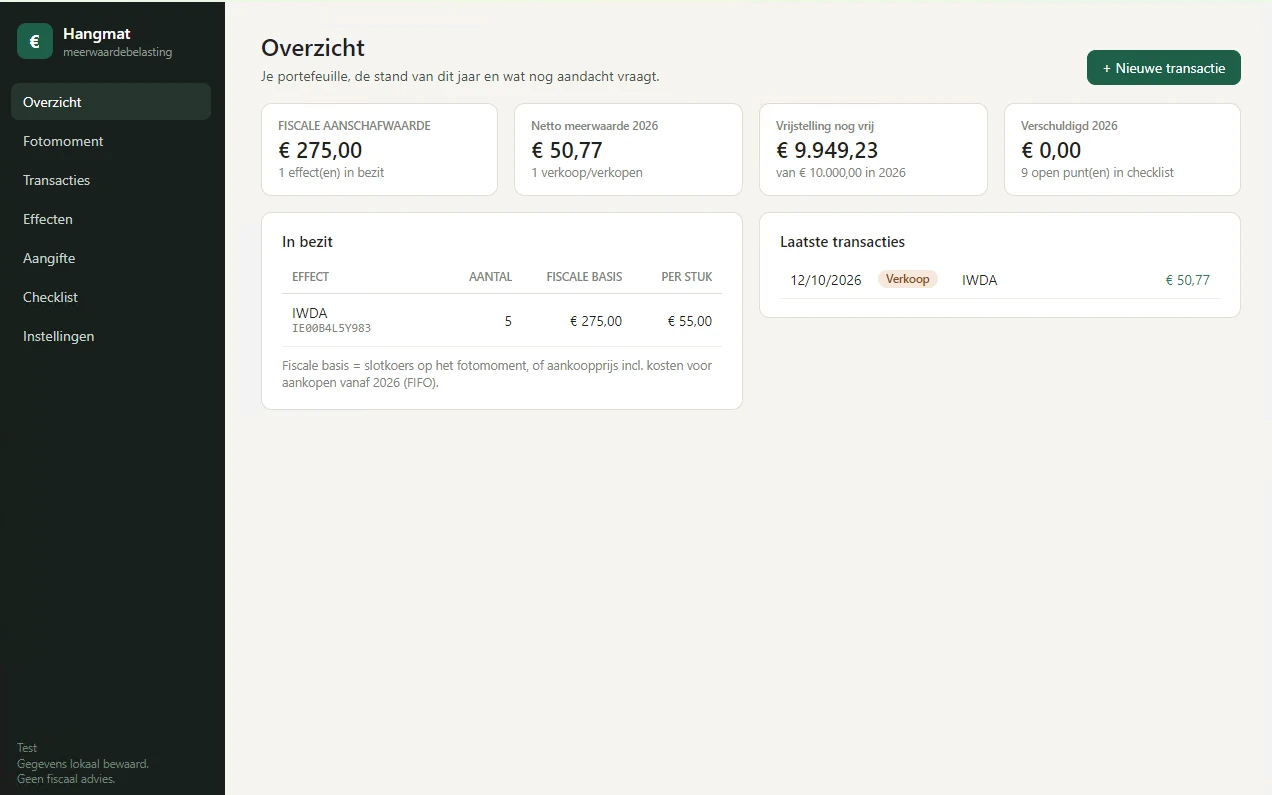The width and height of the screenshot is (1272, 795).
Task: Click the Vrijstelling nog vrij card
Action: pos(873,149)
